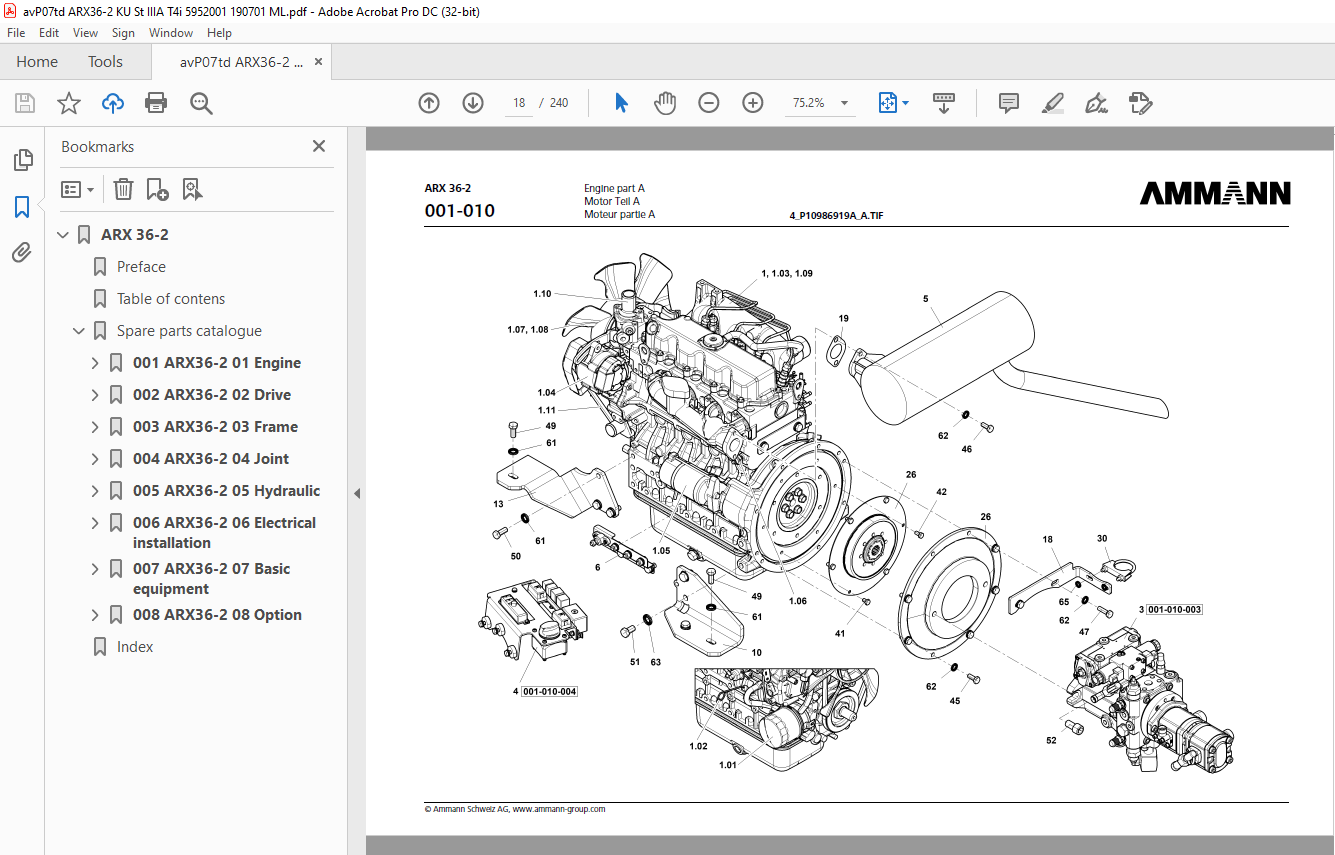The width and height of the screenshot is (1335, 855).
Task: Open the zoom level dropdown
Action: pyautogui.click(x=845, y=103)
